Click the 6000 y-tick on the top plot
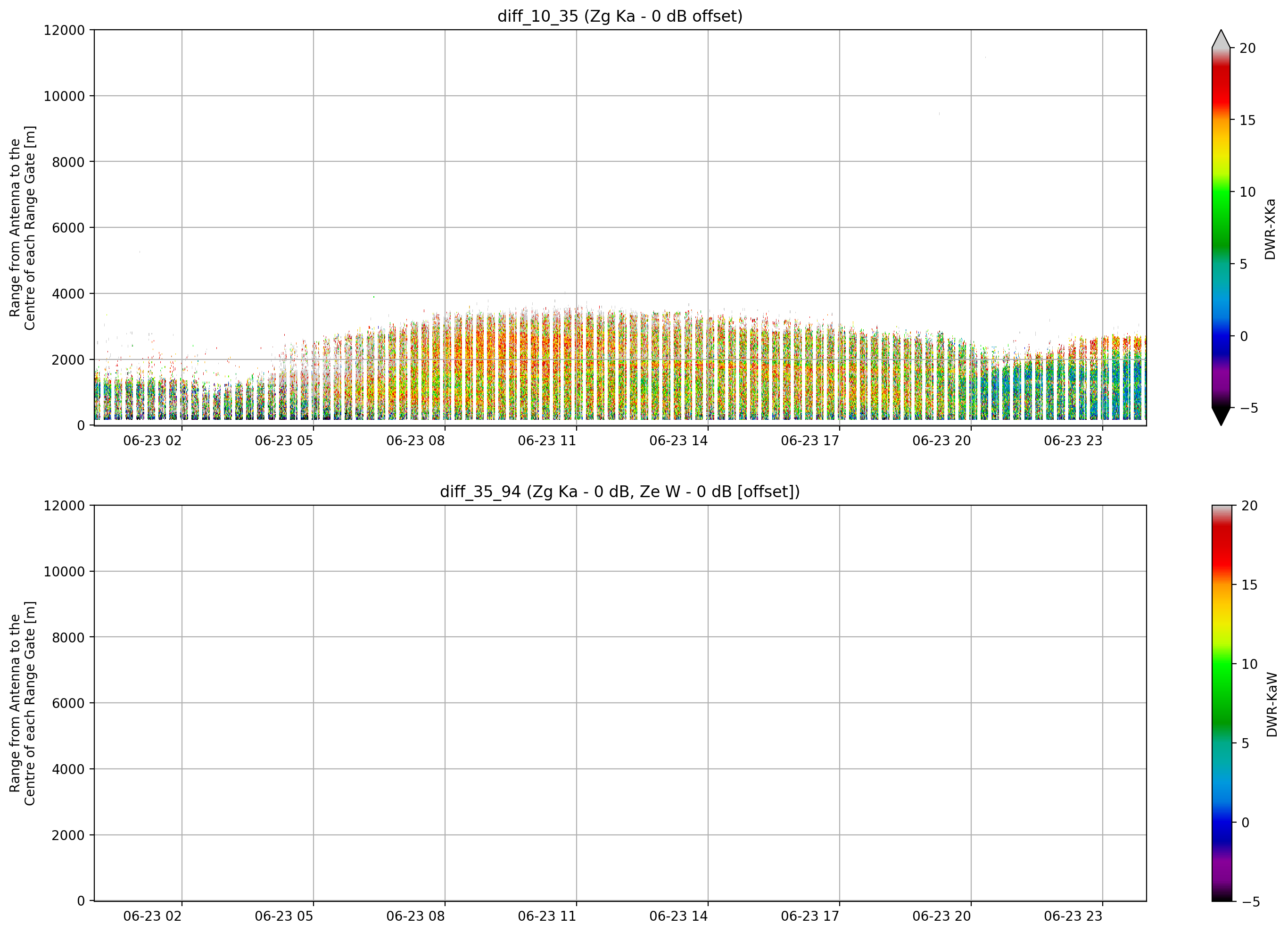Image resolution: width=1288 pixels, height=933 pixels. click(x=68, y=228)
